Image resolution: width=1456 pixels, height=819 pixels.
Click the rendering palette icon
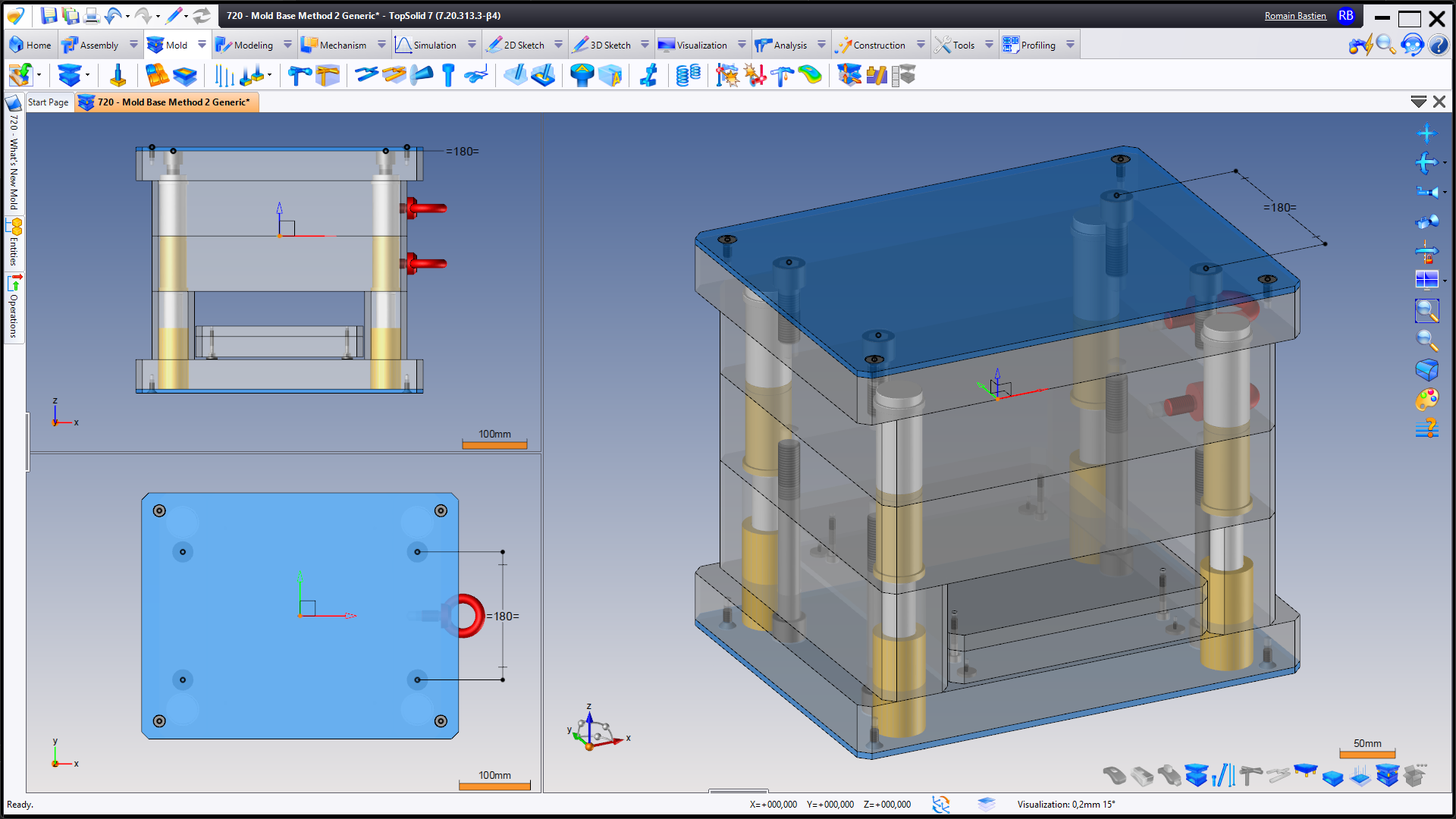coord(1426,400)
